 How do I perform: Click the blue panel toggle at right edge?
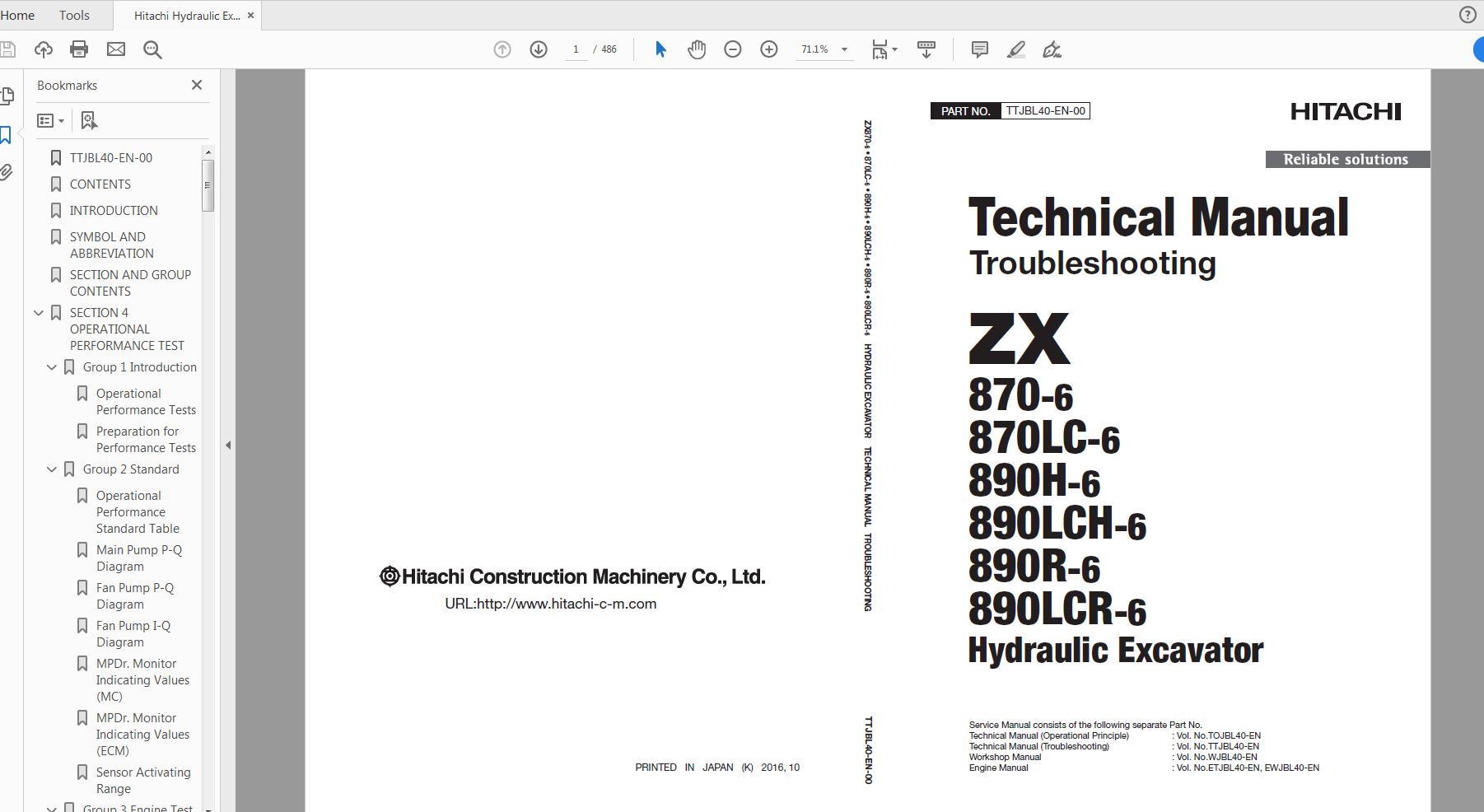1478,49
